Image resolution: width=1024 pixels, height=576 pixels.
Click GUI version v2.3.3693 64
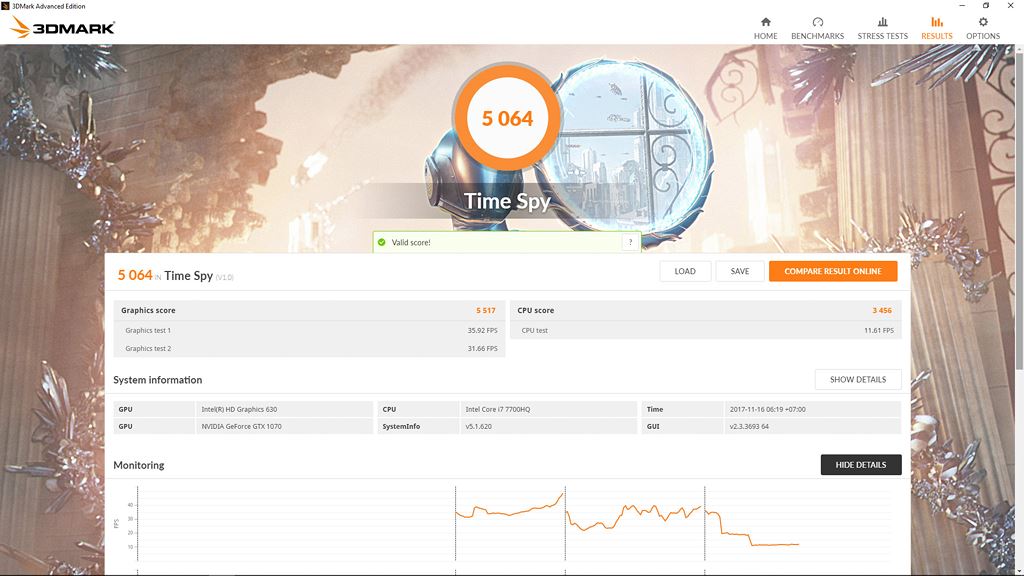[x=749, y=426]
